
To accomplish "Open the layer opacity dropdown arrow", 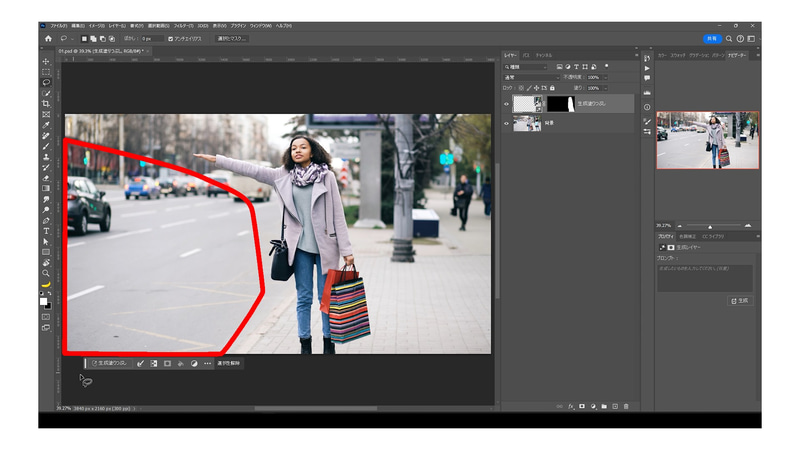I will click(606, 78).
